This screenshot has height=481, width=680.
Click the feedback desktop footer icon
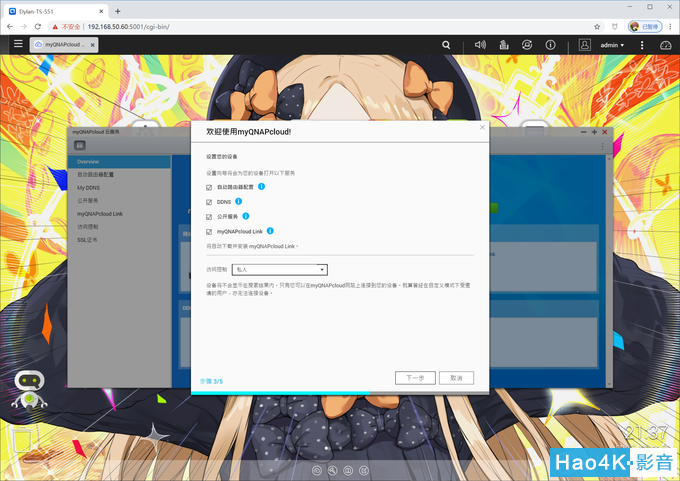(x=363, y=471)
